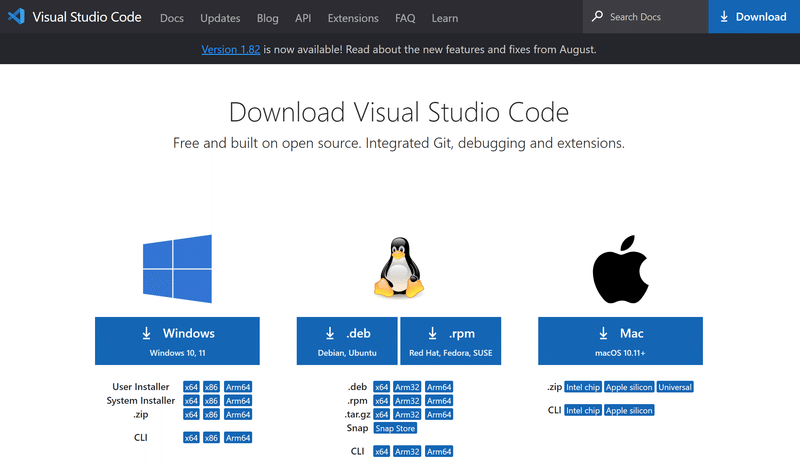Select Arm32 for Linux .deb

pos(407,387)
